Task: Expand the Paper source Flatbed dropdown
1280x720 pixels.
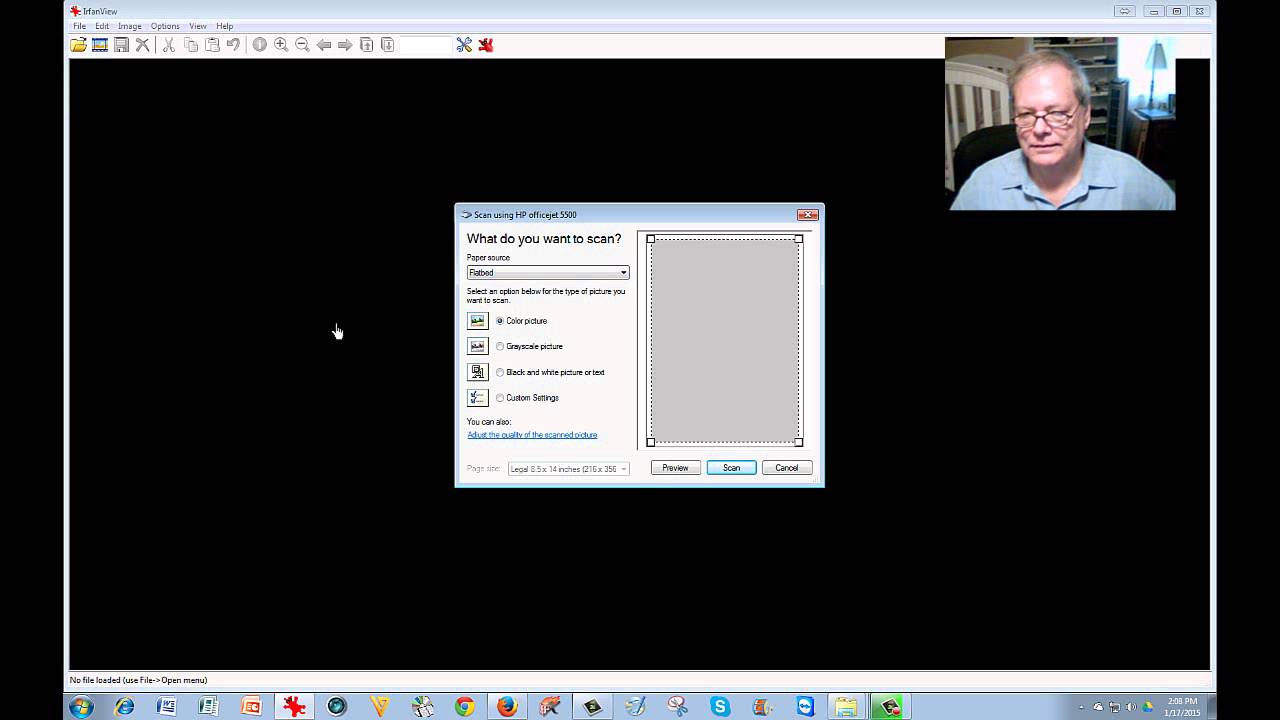Action: [x=548, y=272]
